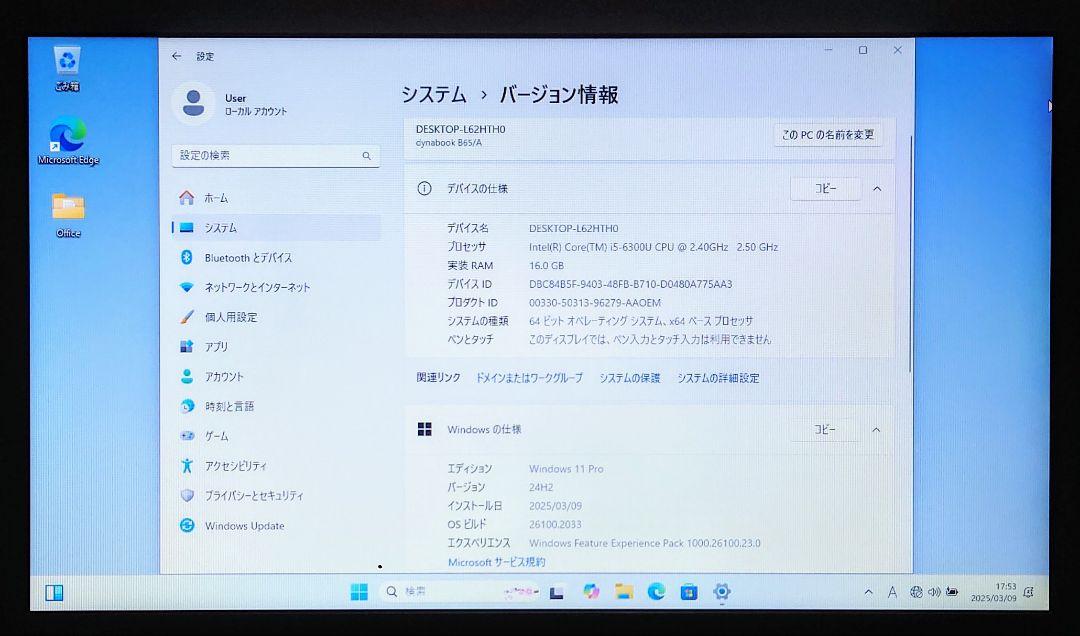This screenshot has height=636, width=1080.
Task: Open プライバシーとセキュリティ settings page
Action: pos(276,495)
